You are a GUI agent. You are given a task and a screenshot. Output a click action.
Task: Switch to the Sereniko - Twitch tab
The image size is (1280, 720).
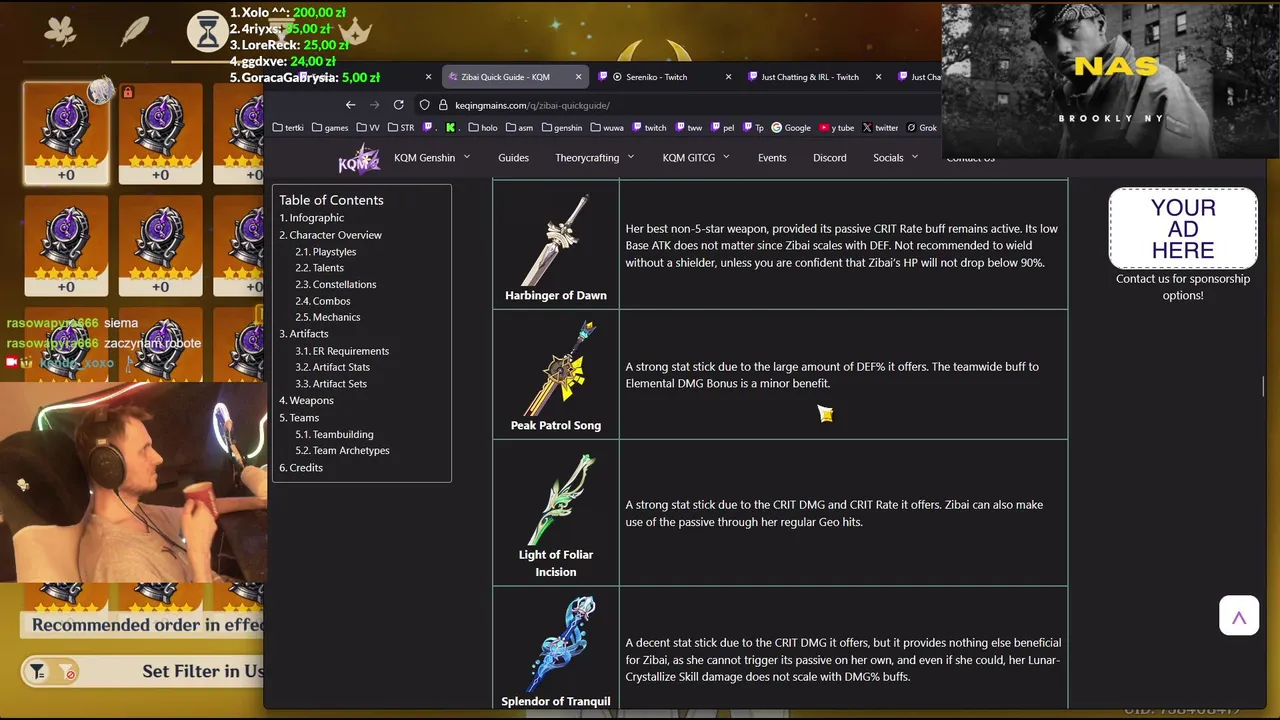[x=656, y=77]
